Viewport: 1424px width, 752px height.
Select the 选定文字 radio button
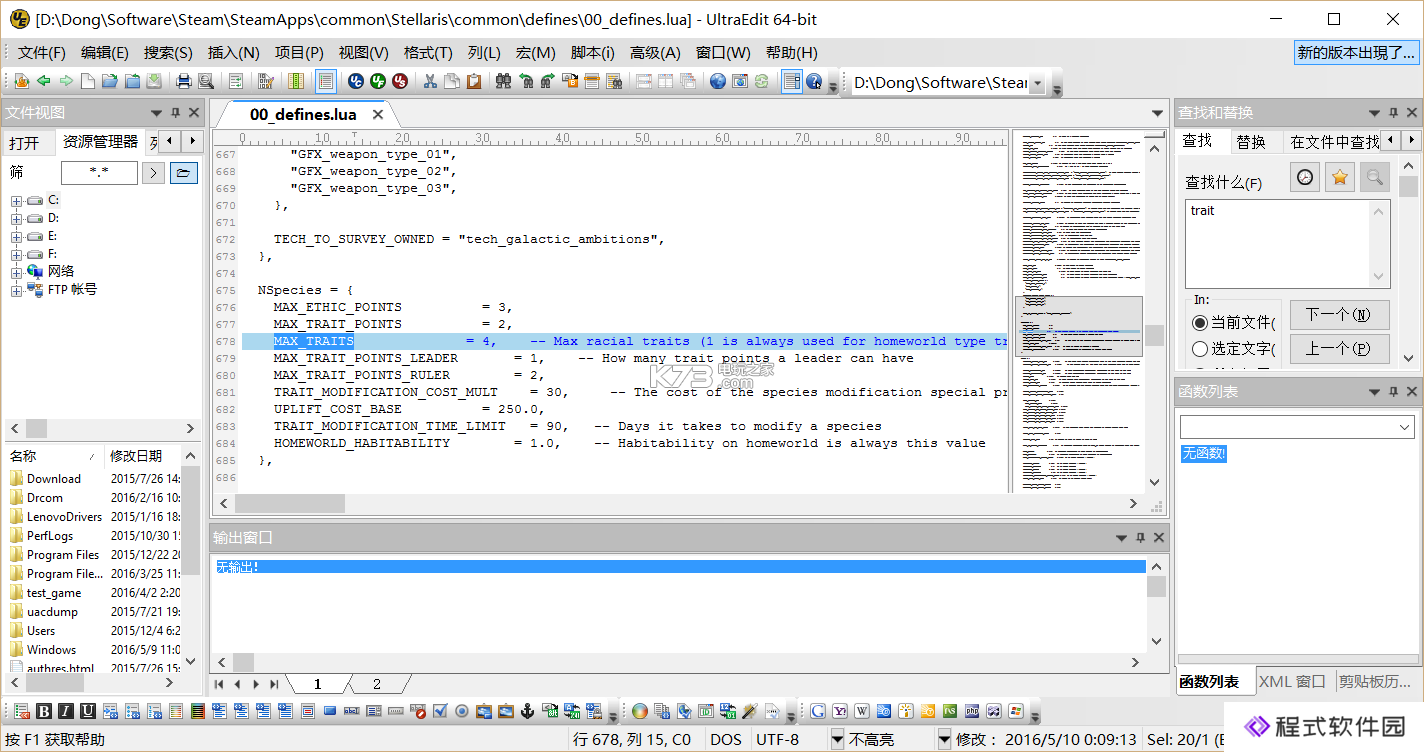pos(1199,349)
